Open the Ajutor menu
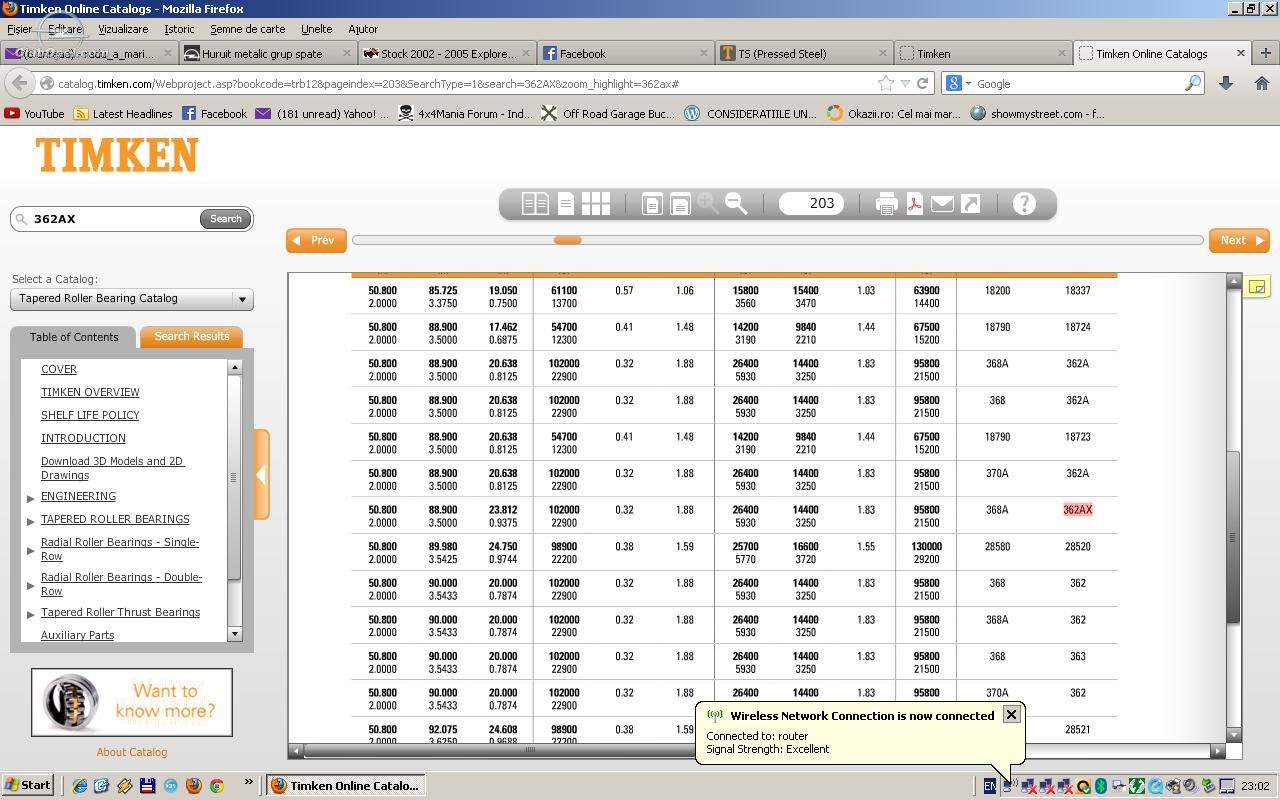 [363, 29]
